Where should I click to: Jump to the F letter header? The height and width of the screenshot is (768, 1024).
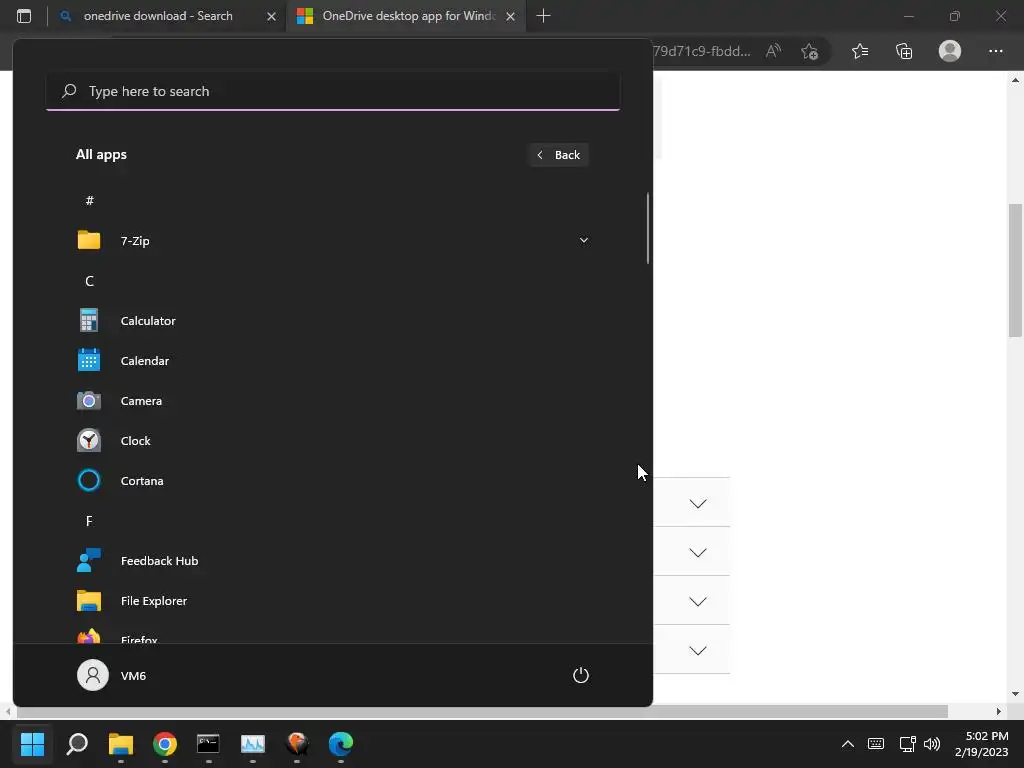[x=89, y=520]
